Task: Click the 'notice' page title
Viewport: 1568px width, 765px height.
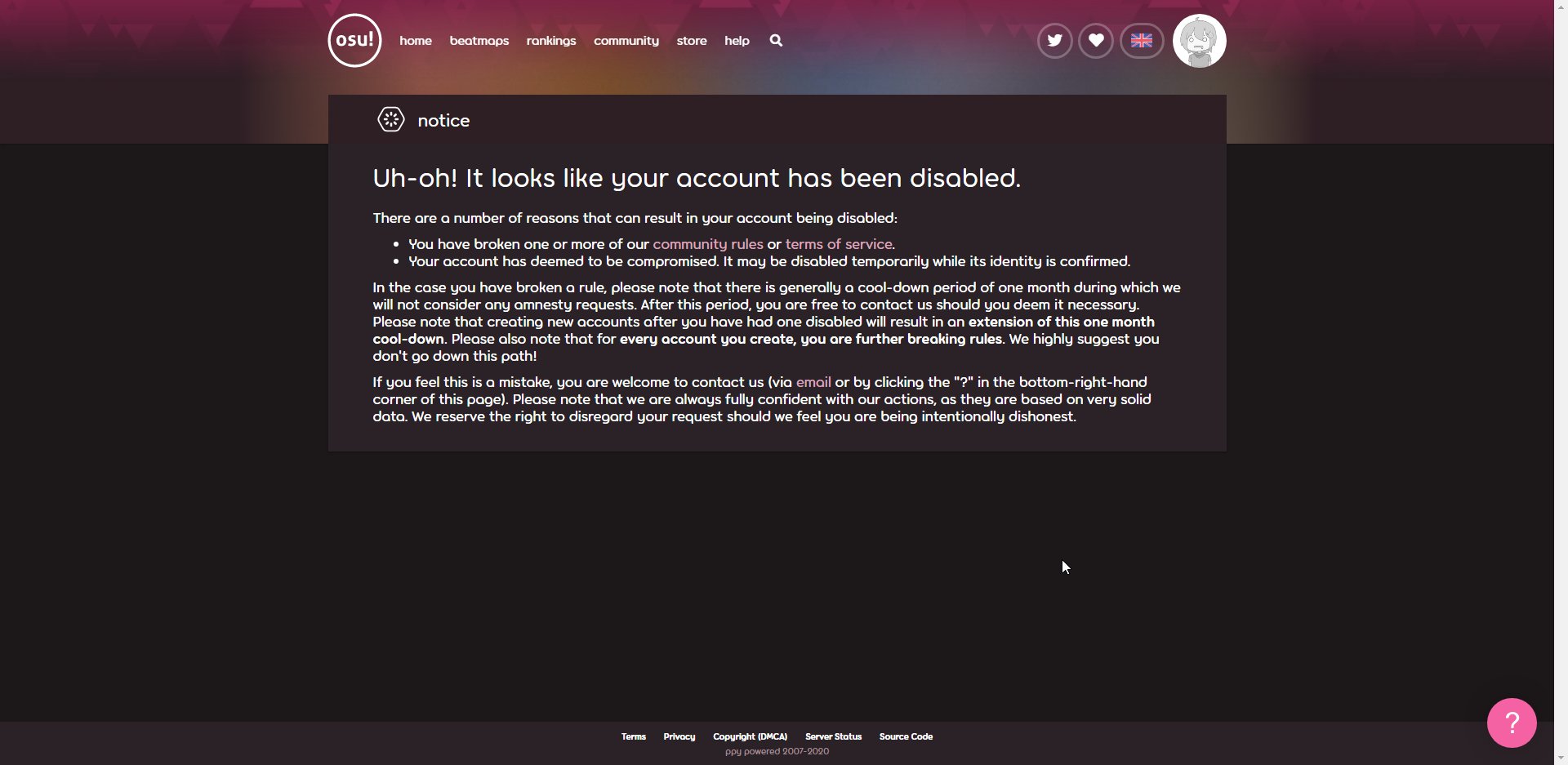Action: coord(443,120)
